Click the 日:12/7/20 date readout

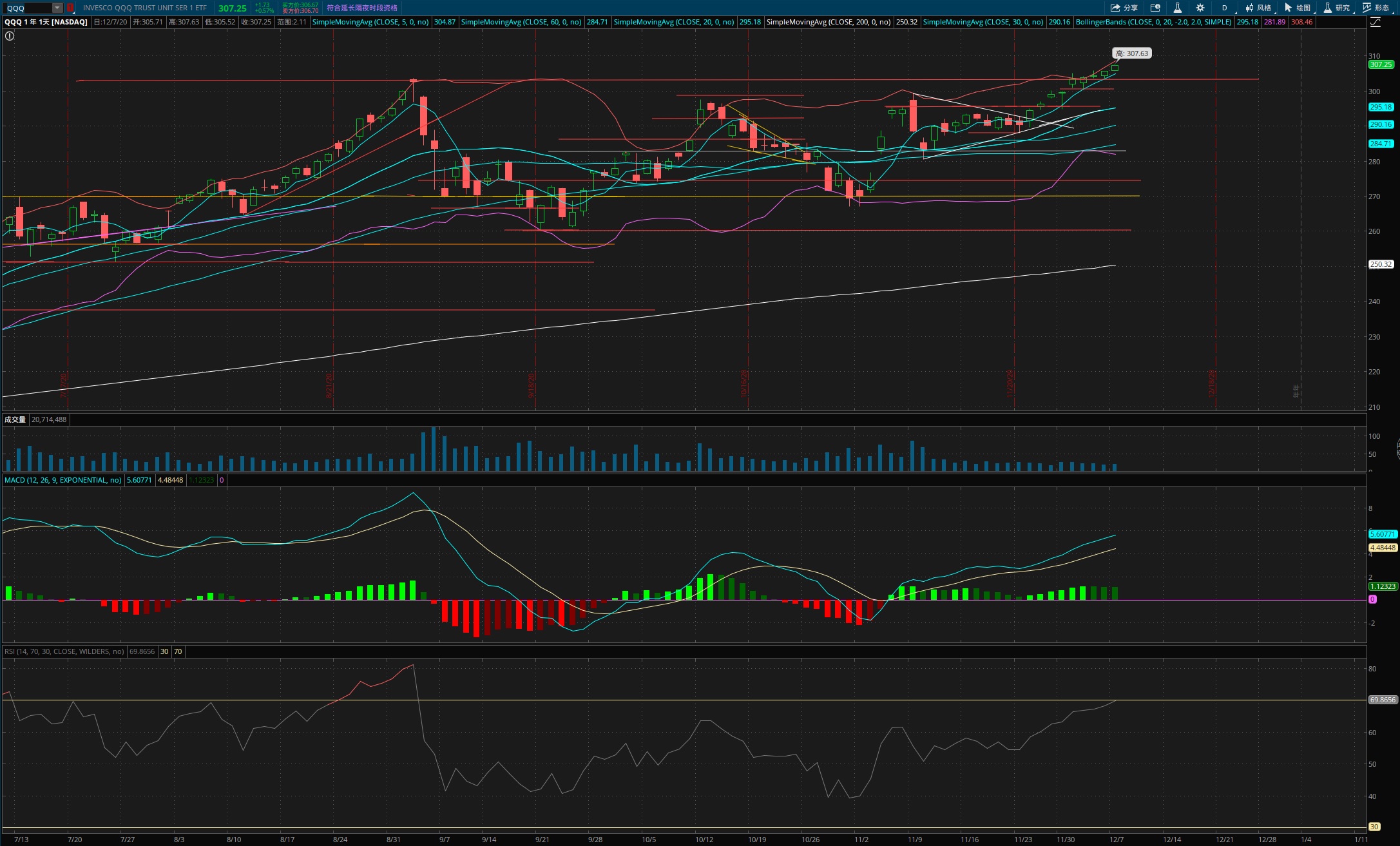(110, 22)
